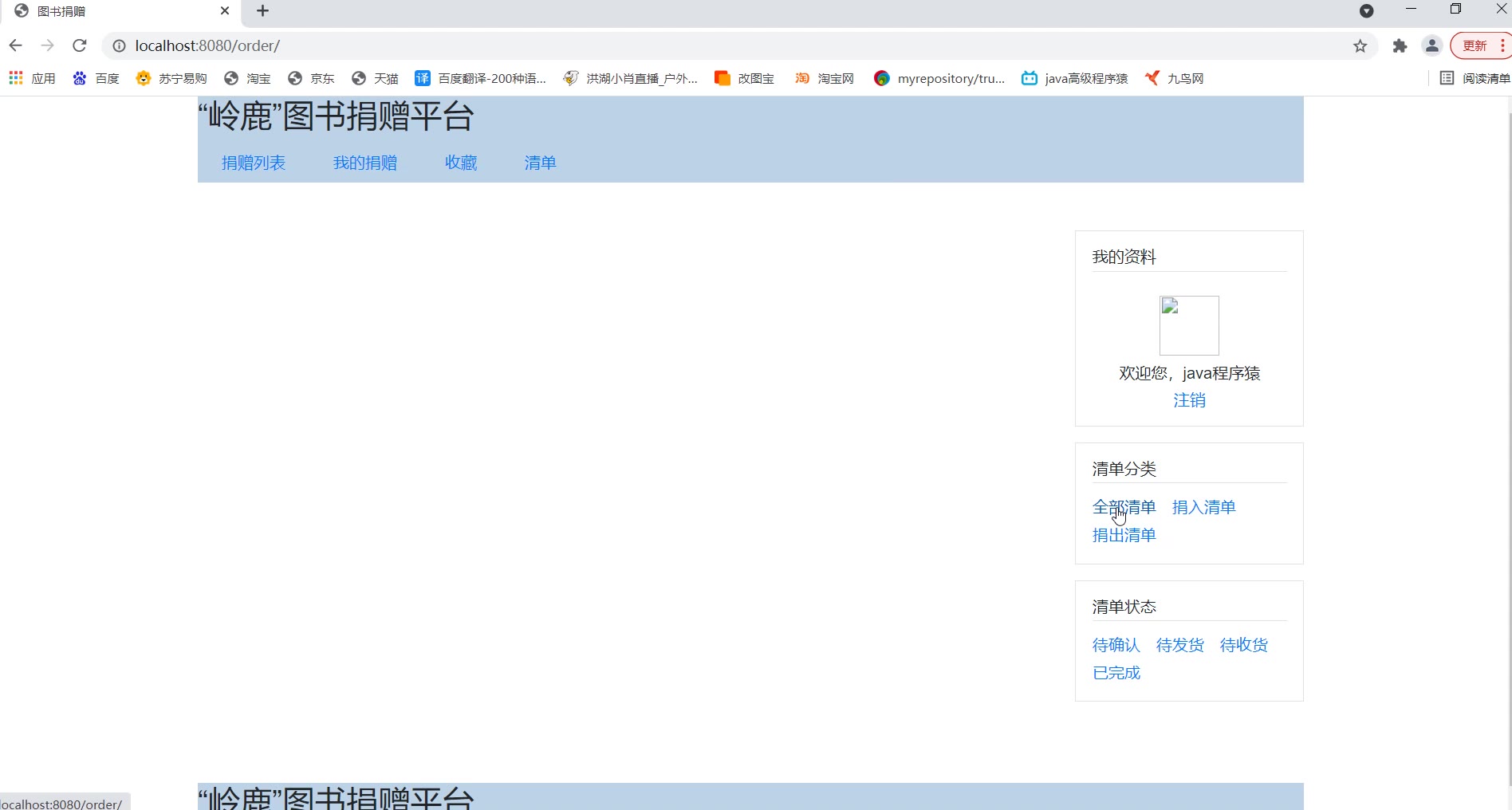The image size is (1512, 810).
Task: Open the 应用 apps grid shortcut
Action: 32,78
